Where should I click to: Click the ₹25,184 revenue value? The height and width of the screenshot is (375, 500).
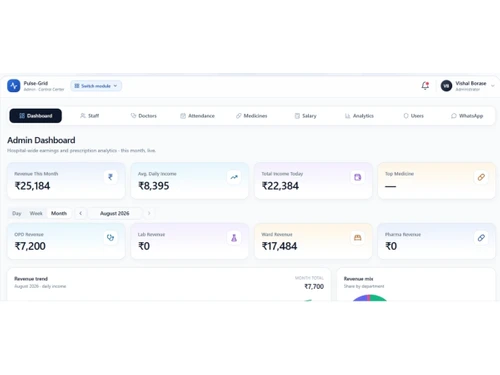pyautogui.click(x=32, y=186)
